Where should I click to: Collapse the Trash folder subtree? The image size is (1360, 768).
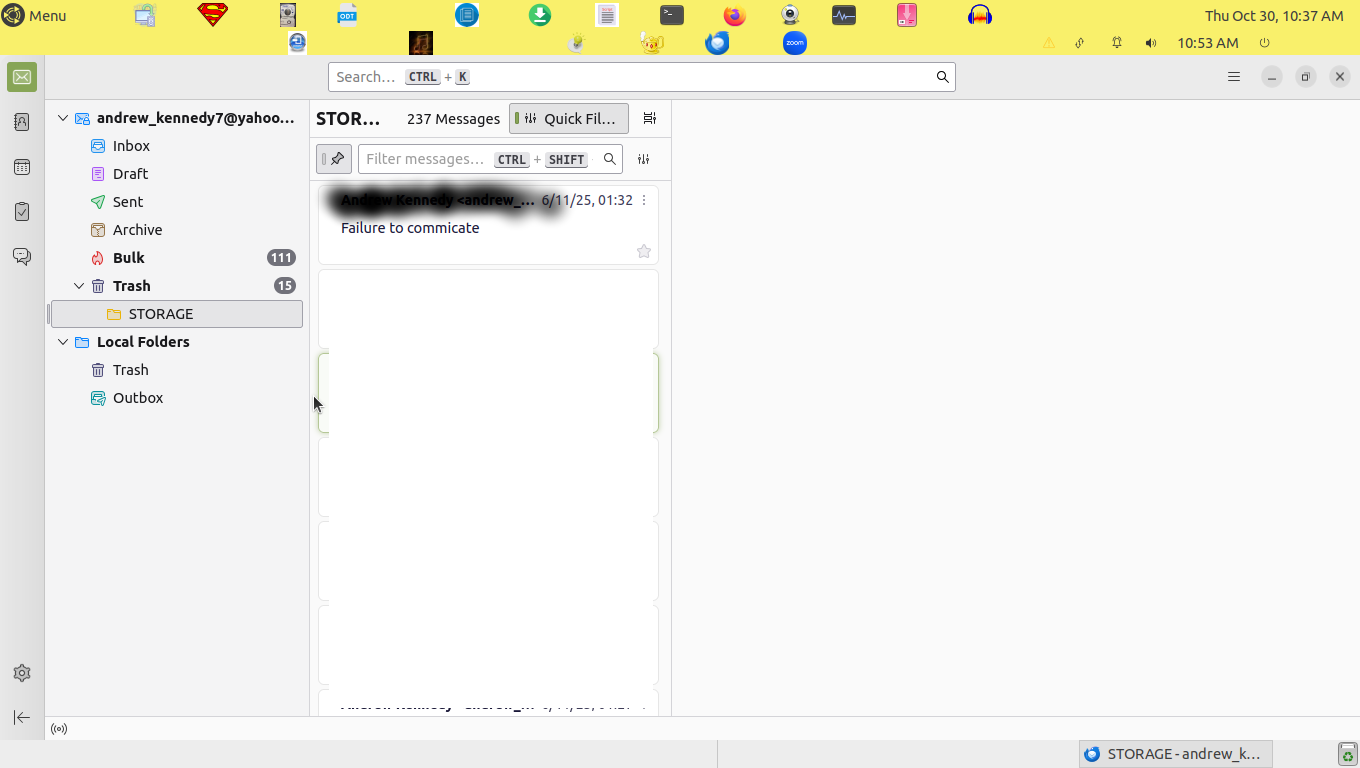pyautogui.click(x=79, y=286)
